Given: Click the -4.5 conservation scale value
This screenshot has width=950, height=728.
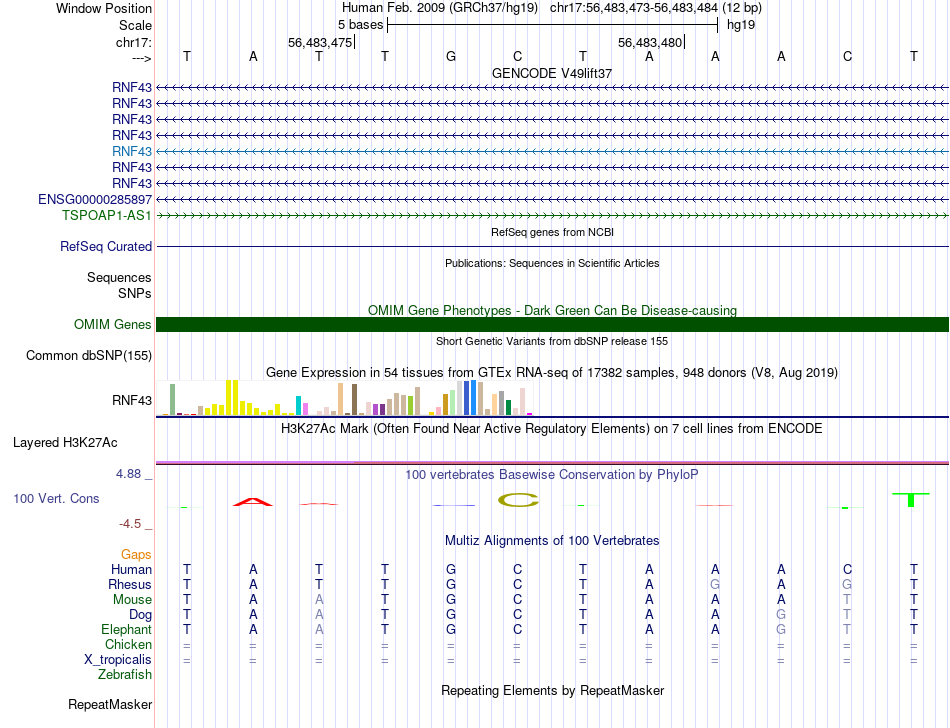Looking at the screenshot, I should [130, 524].
